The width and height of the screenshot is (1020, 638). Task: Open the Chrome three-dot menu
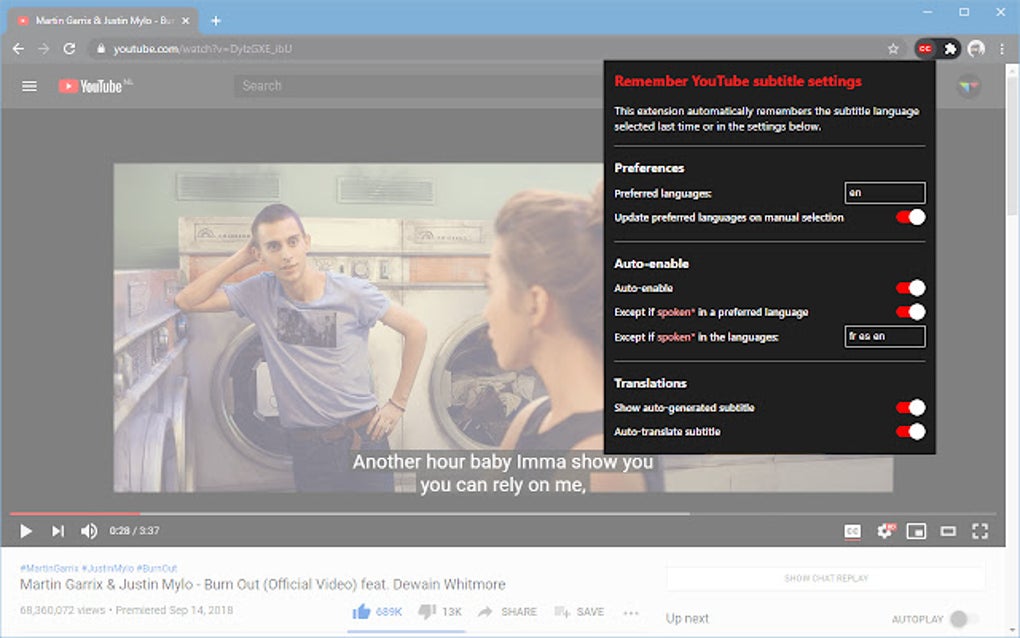pyautogui.click(x=1002, y=48)
